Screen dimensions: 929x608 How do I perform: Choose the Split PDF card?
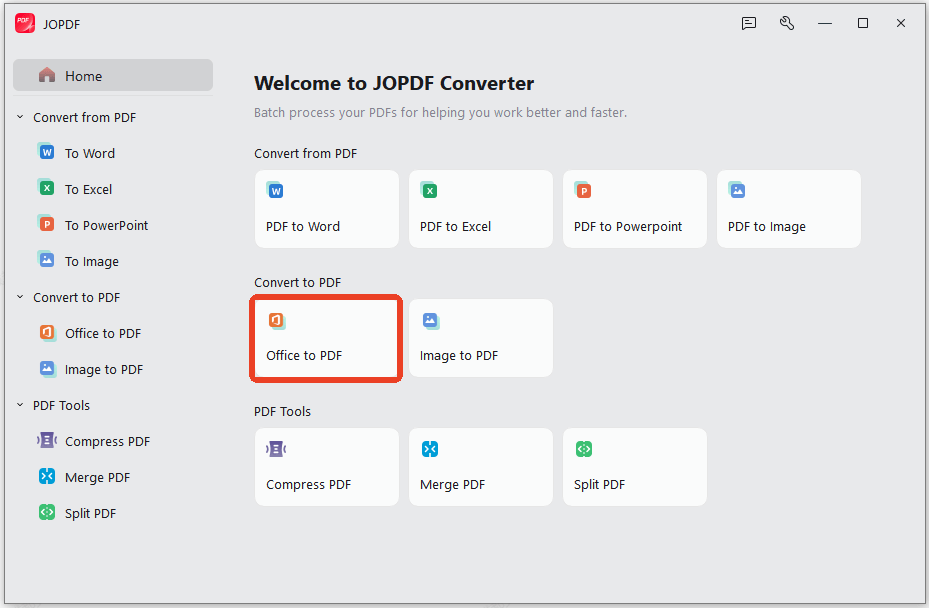coord(635,467)
